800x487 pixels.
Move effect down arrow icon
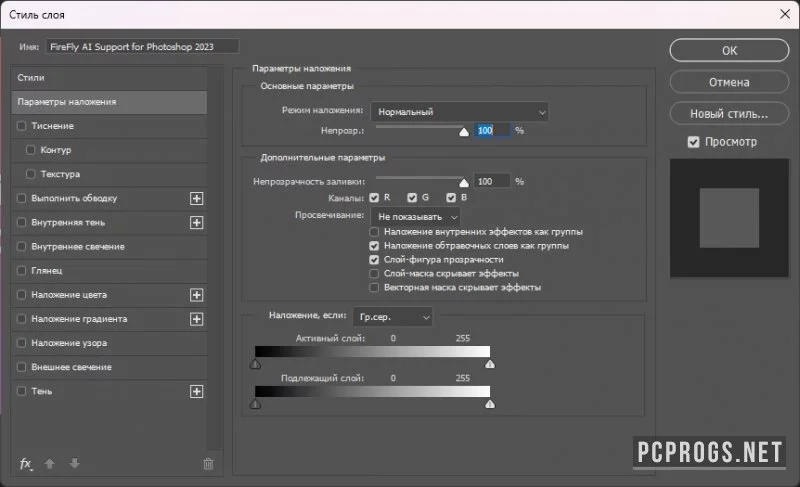tap(74, 464)
